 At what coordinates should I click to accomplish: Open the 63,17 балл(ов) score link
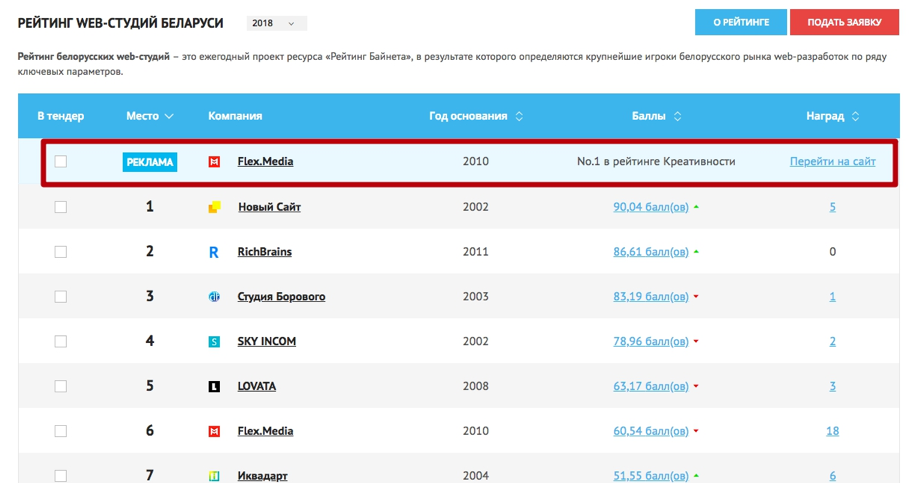tap(651, 386)
